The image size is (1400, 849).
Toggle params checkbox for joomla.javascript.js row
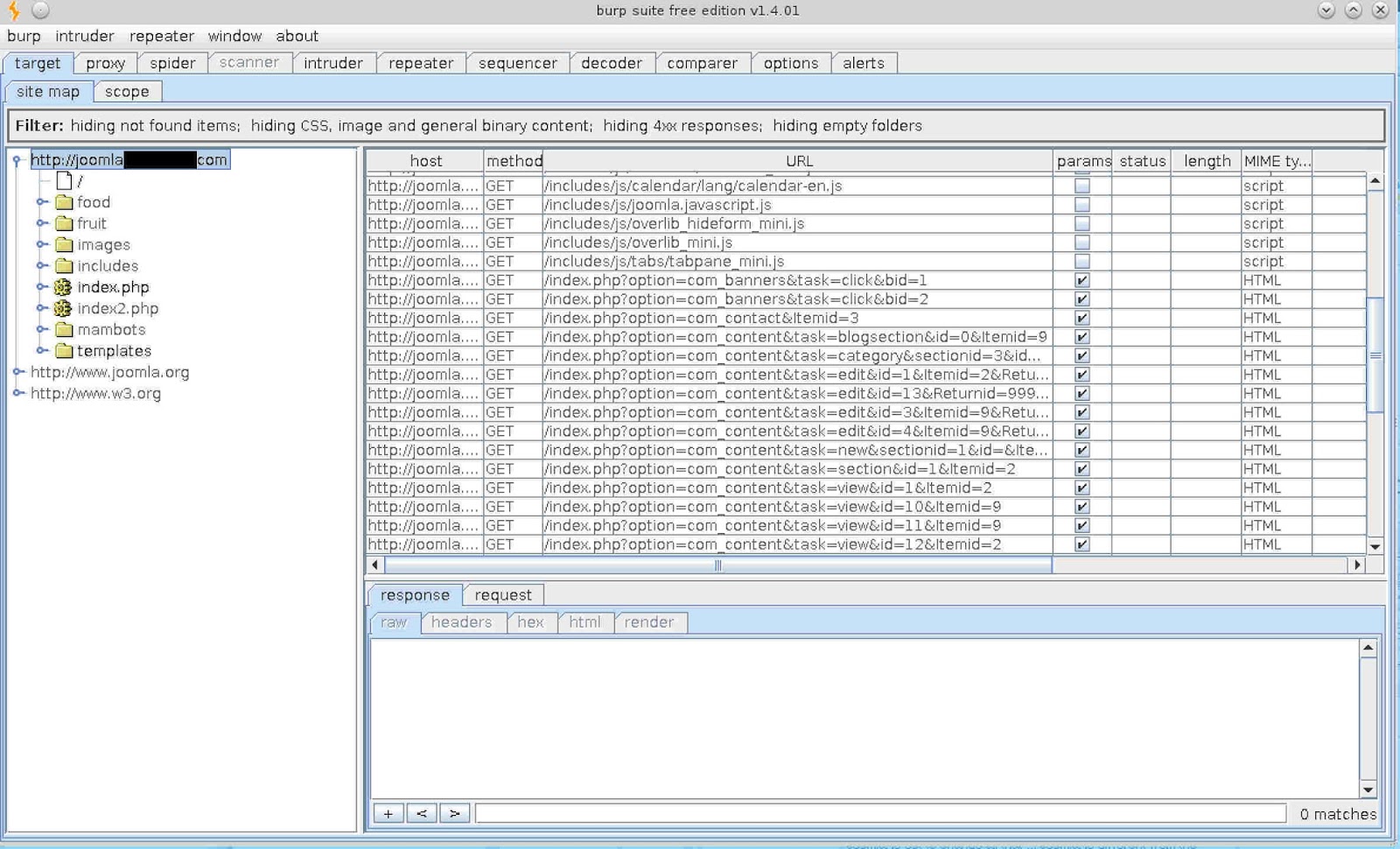click(x=1082, y=205)
